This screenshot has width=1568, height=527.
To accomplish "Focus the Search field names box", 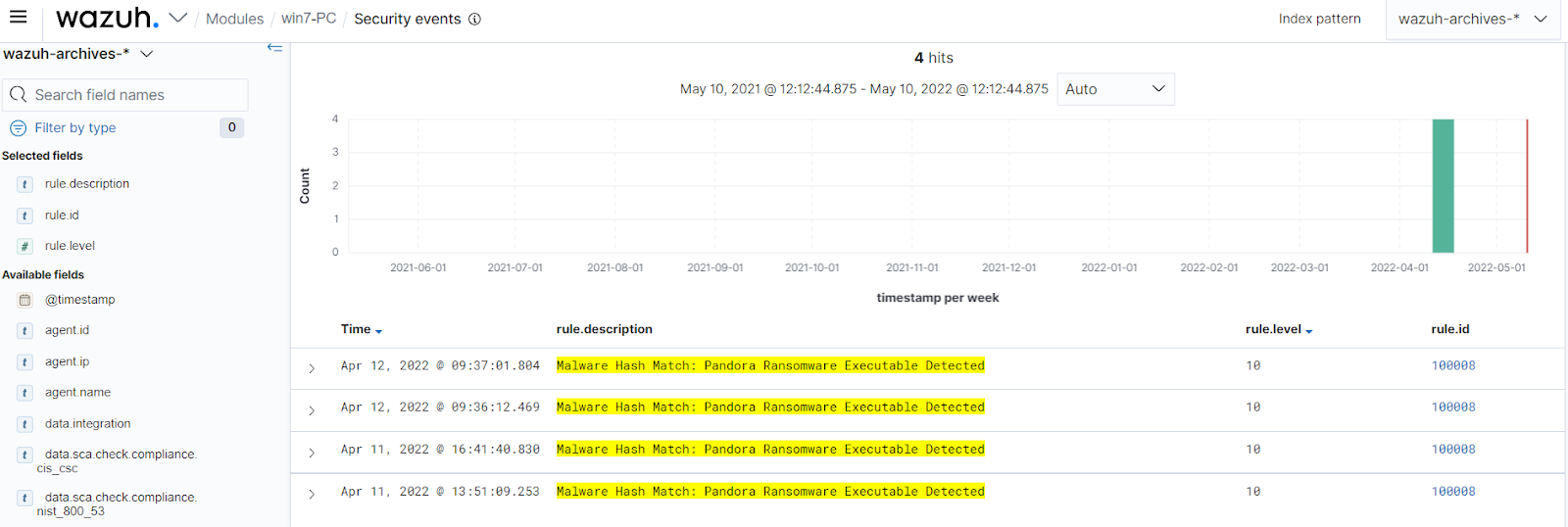I will point(125,95).
